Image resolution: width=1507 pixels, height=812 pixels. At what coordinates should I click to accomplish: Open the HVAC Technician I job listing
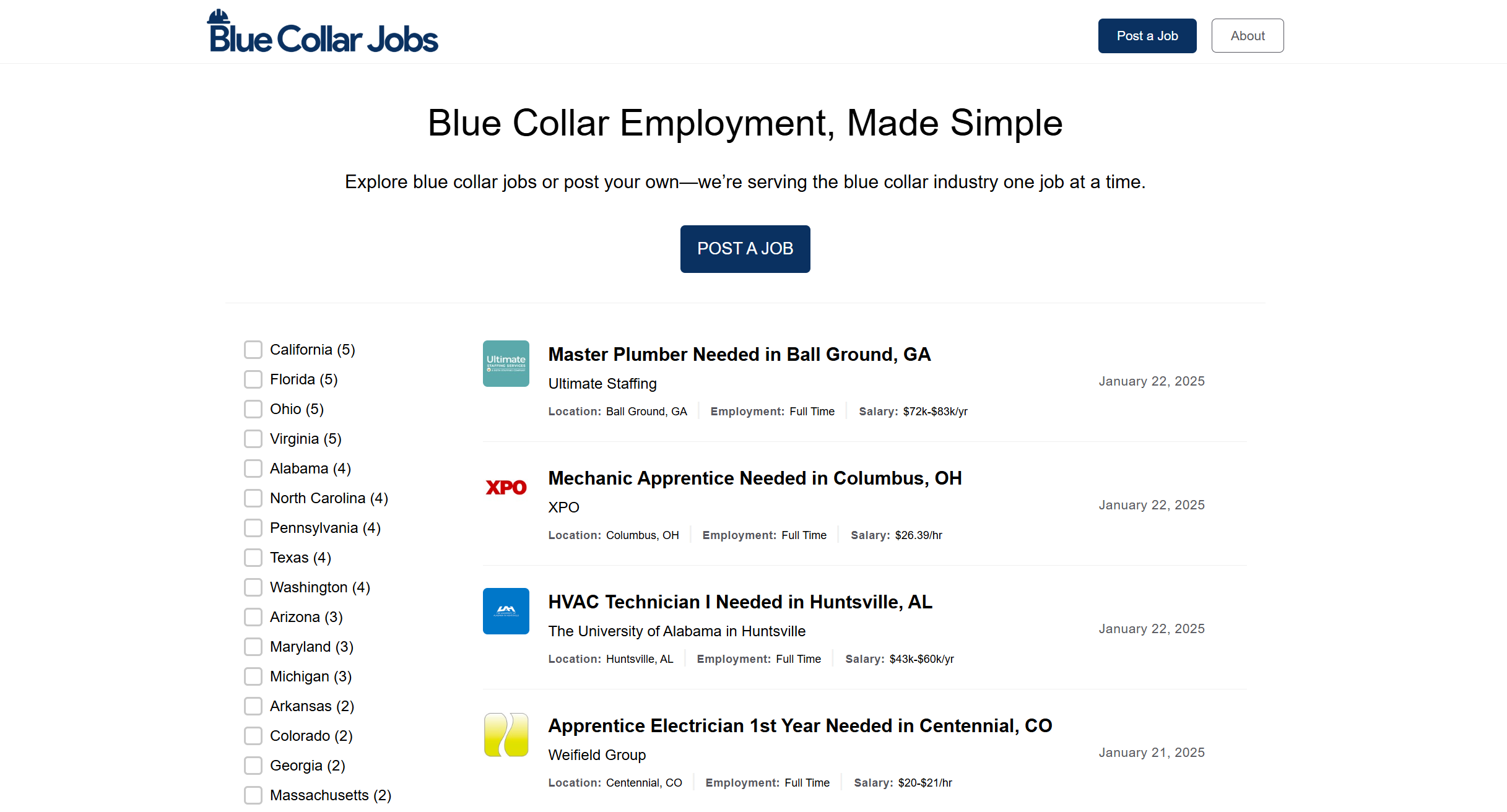coord(740,602)
